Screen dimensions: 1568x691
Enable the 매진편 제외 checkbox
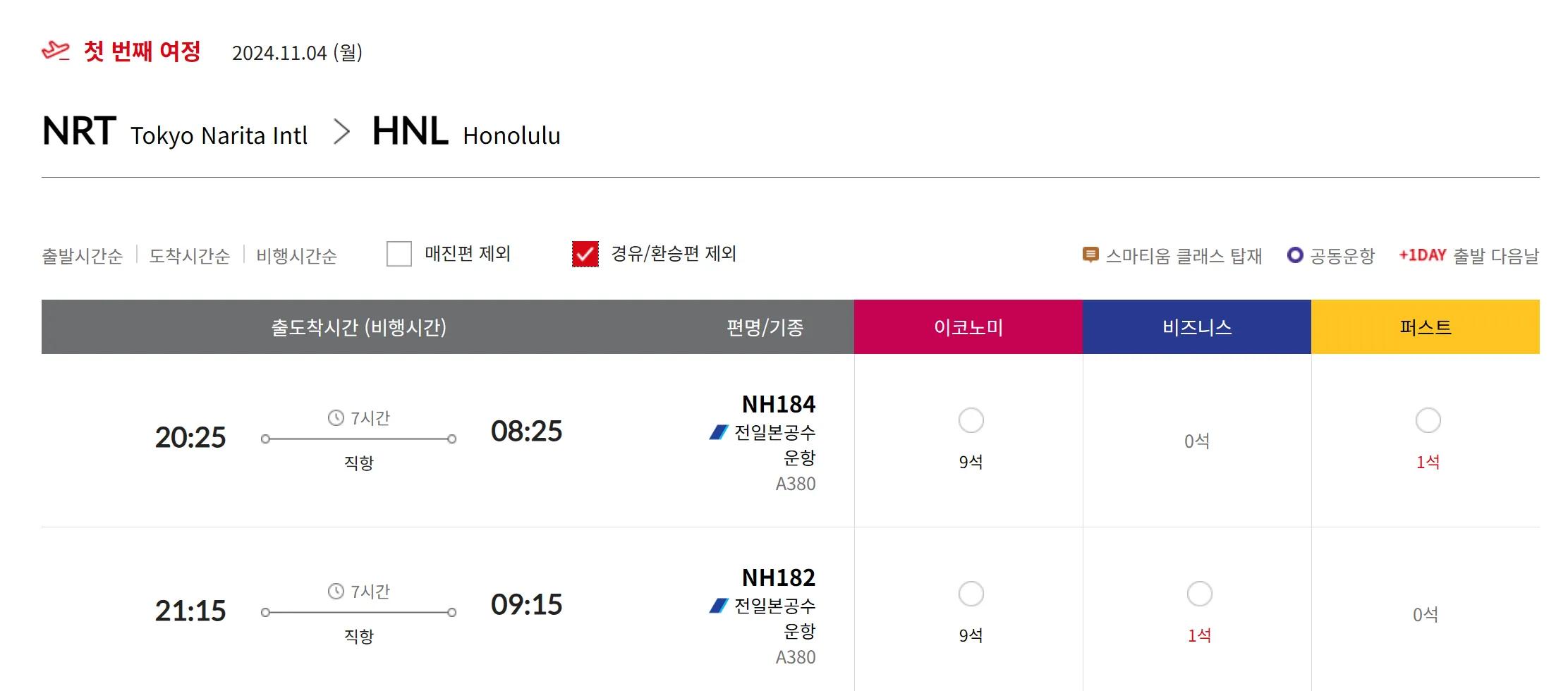399,254
